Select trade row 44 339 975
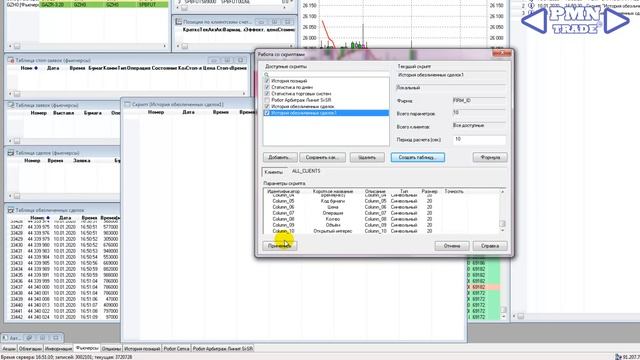The height and width of the screenshot is (360, 640). click(64, 227)
